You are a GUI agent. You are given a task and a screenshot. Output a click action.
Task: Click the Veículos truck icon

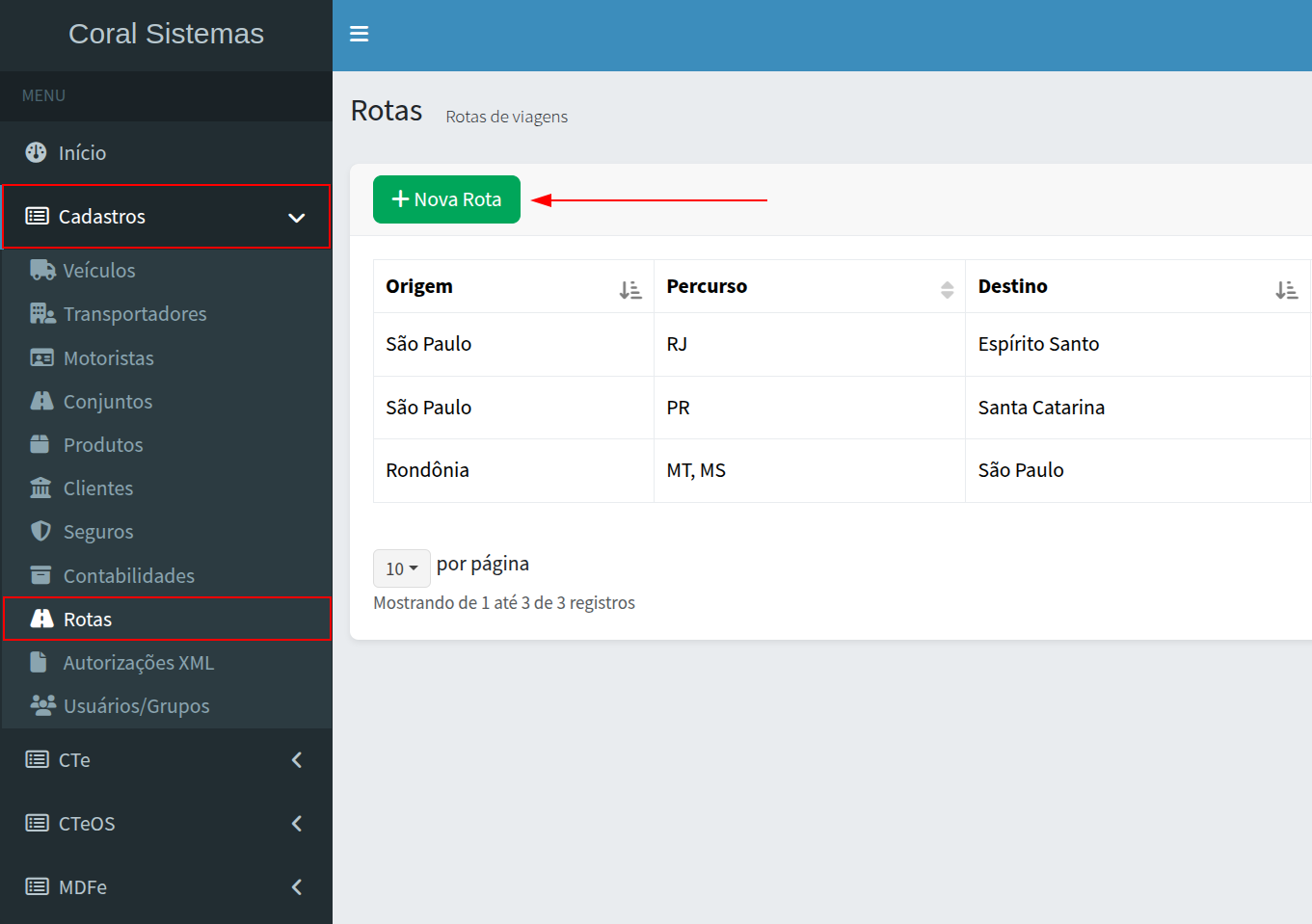[41, 270]
